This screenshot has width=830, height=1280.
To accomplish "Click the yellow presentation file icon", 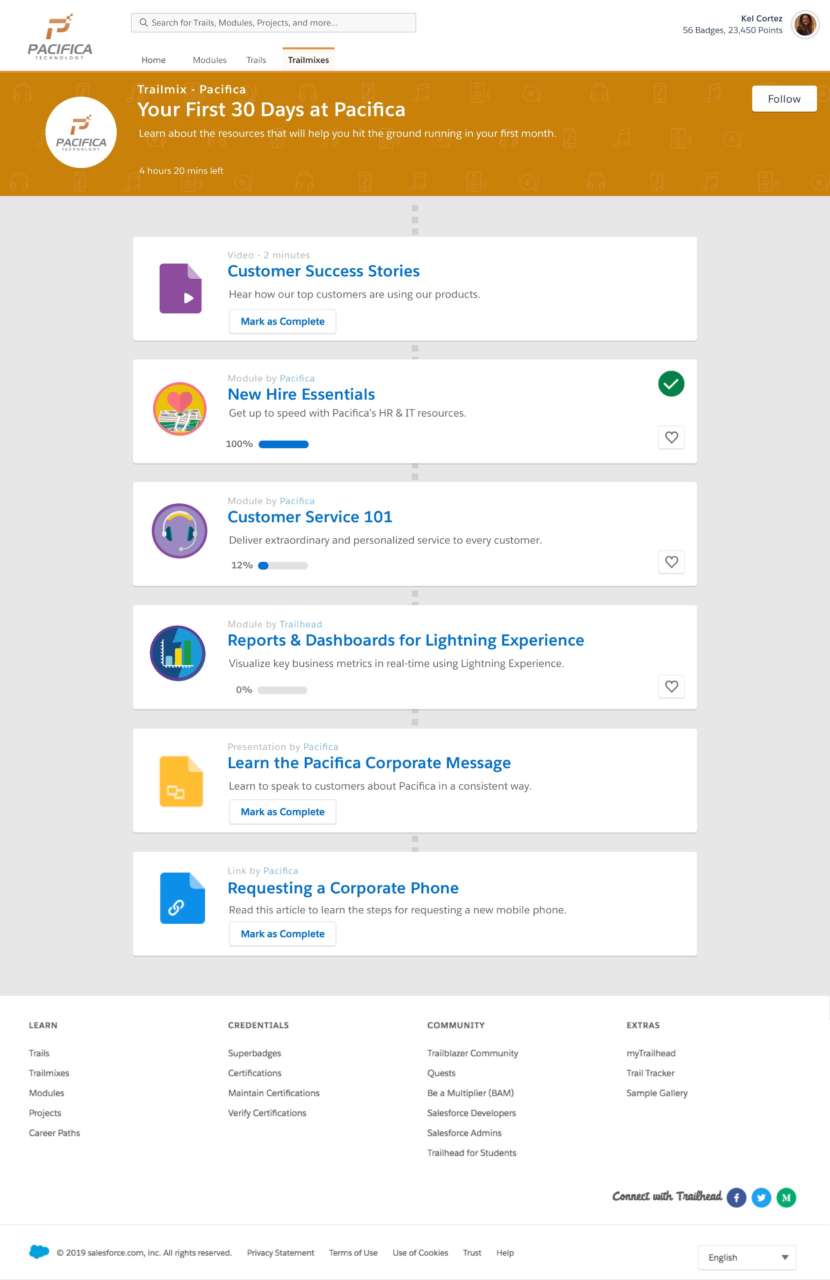I will tap(181, 781).
